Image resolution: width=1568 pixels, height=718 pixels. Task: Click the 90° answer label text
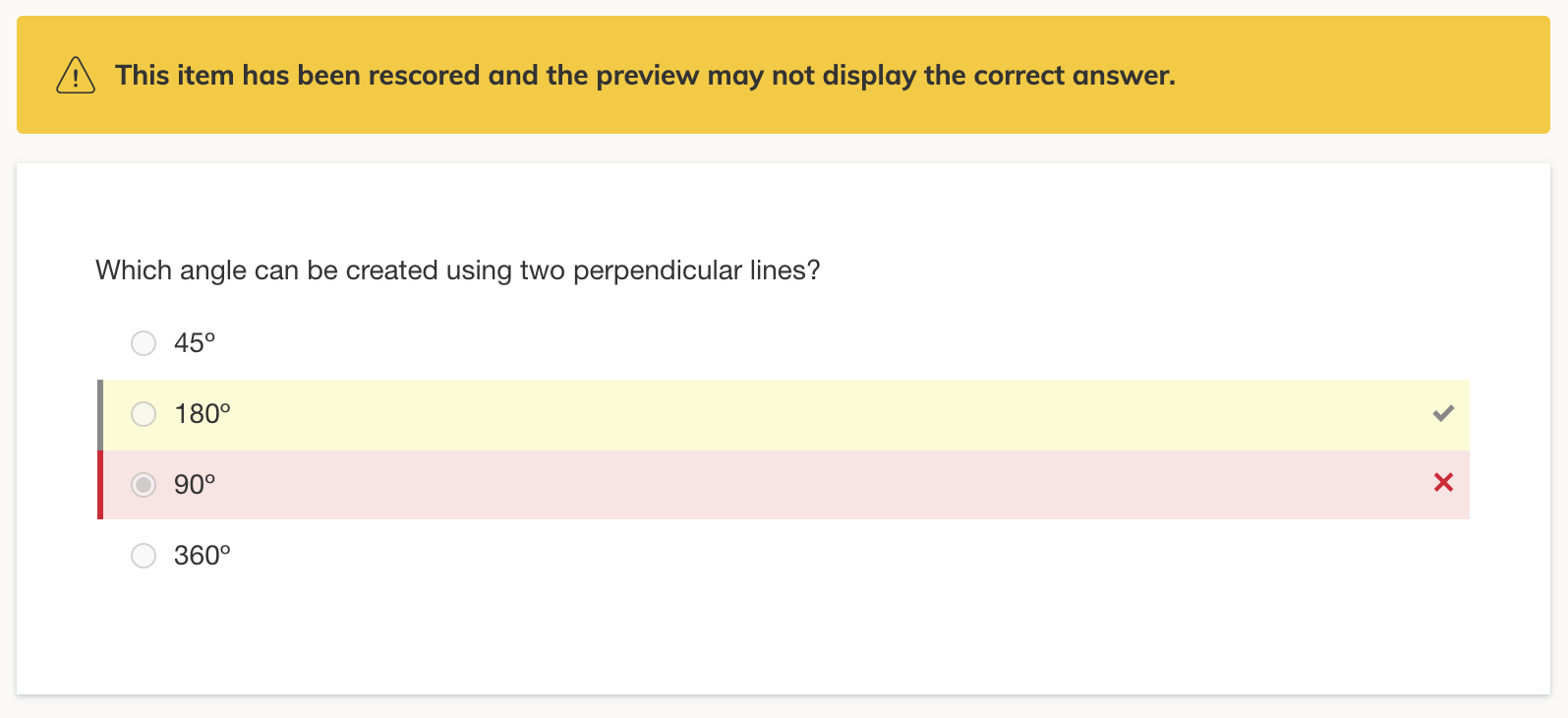click(195, 485)
